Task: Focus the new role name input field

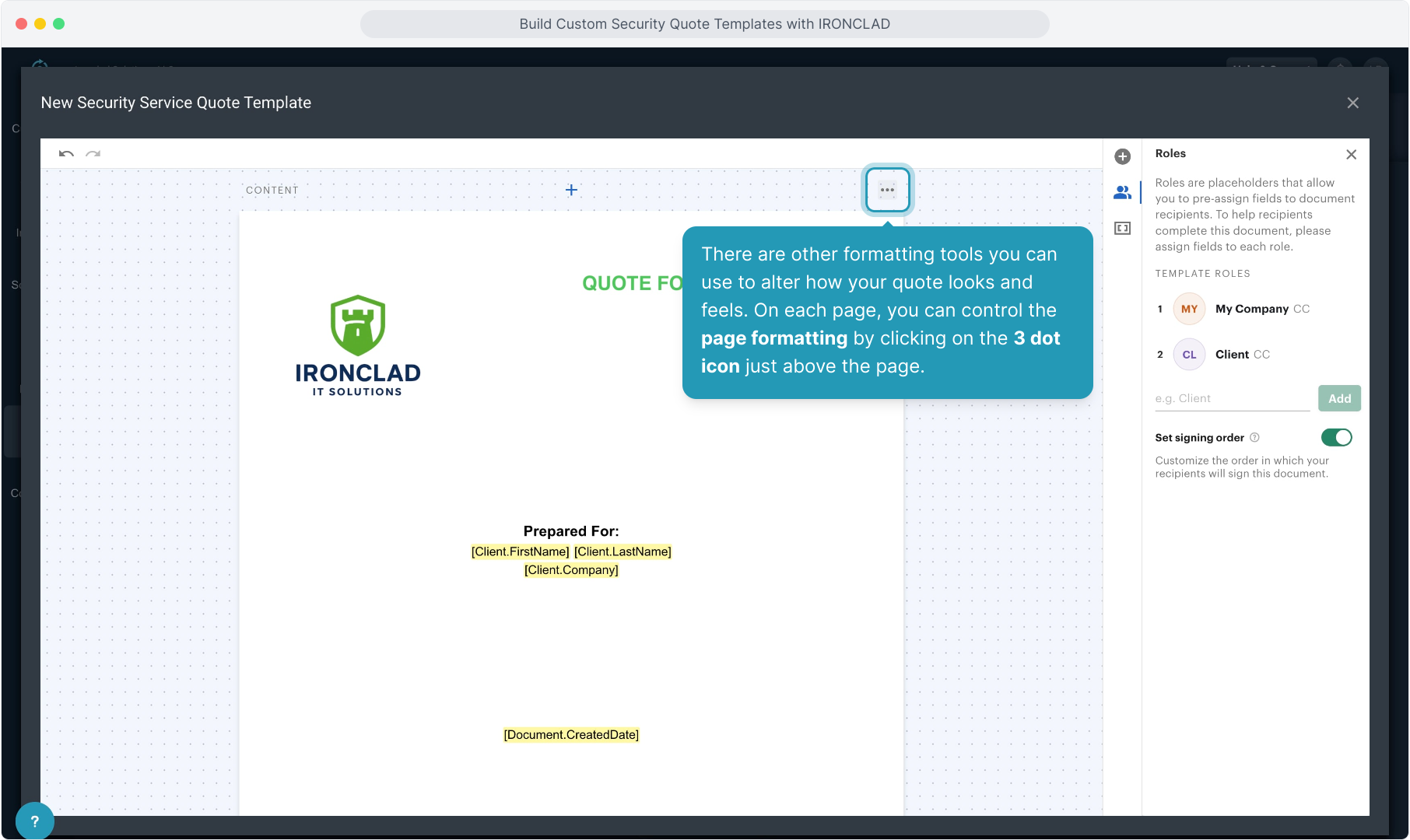Action: pyautogui.click(x=1233, y=399)
